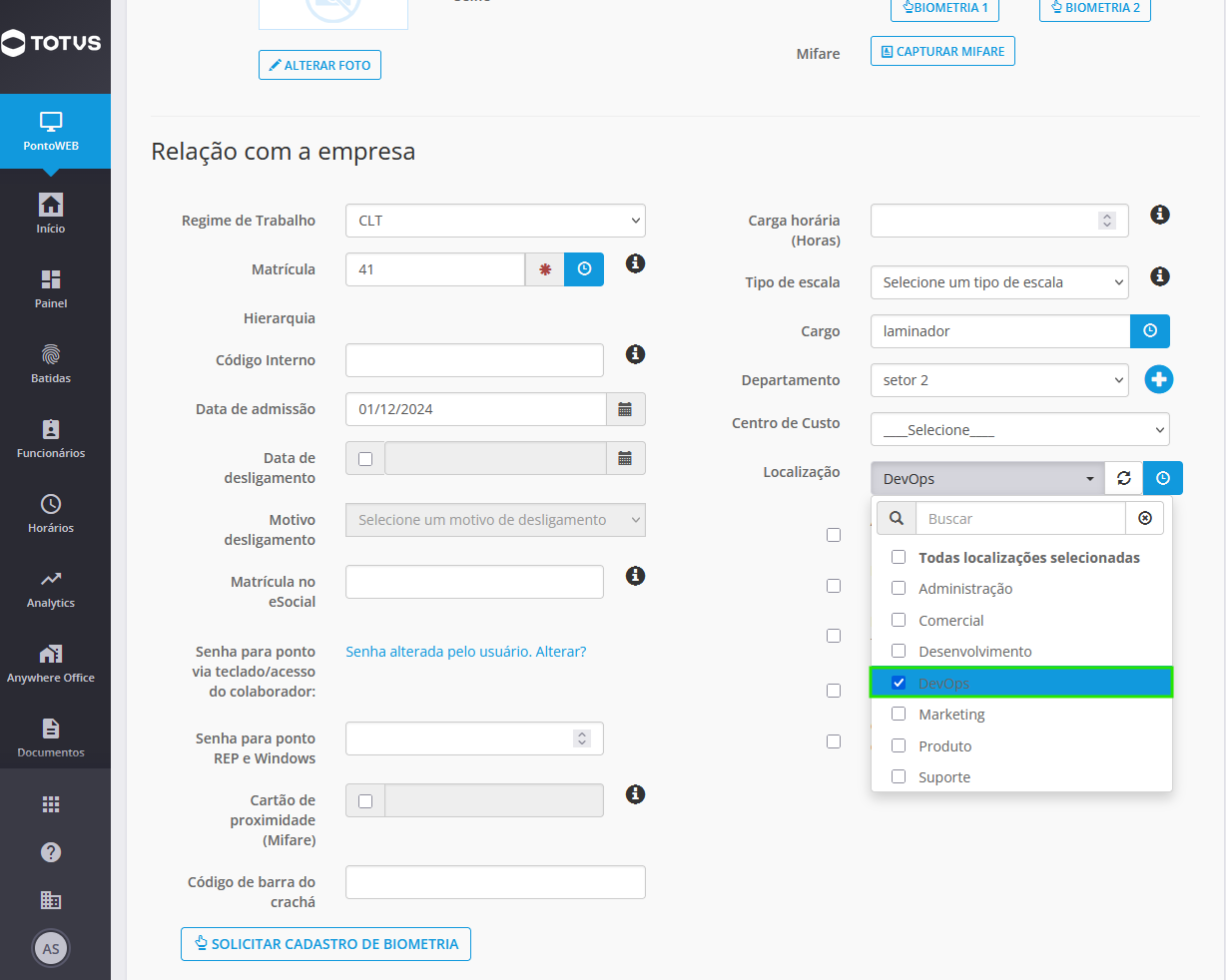Click Solicitar Cadastro de Biometria button
The width and height of the screenshot is (1226, 980).
click(x=325, y=944)
